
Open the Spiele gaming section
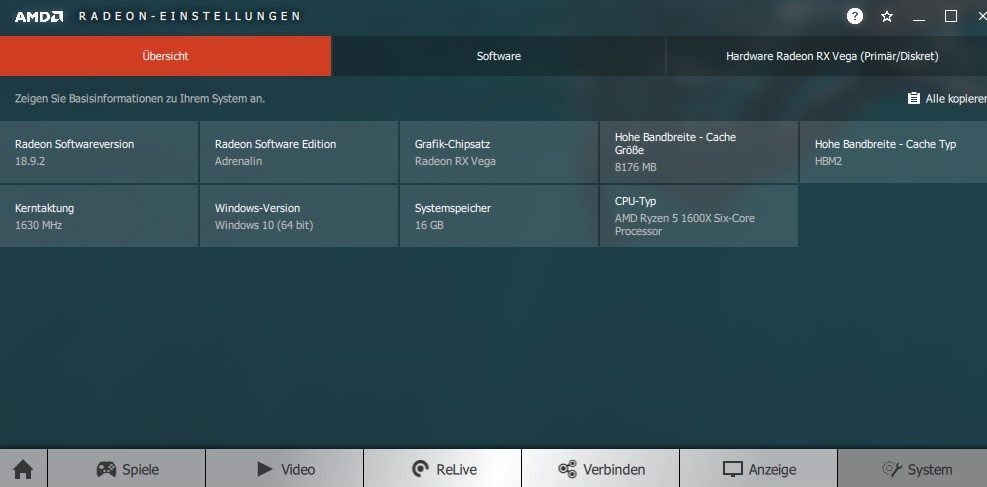[x=127, y=469]
